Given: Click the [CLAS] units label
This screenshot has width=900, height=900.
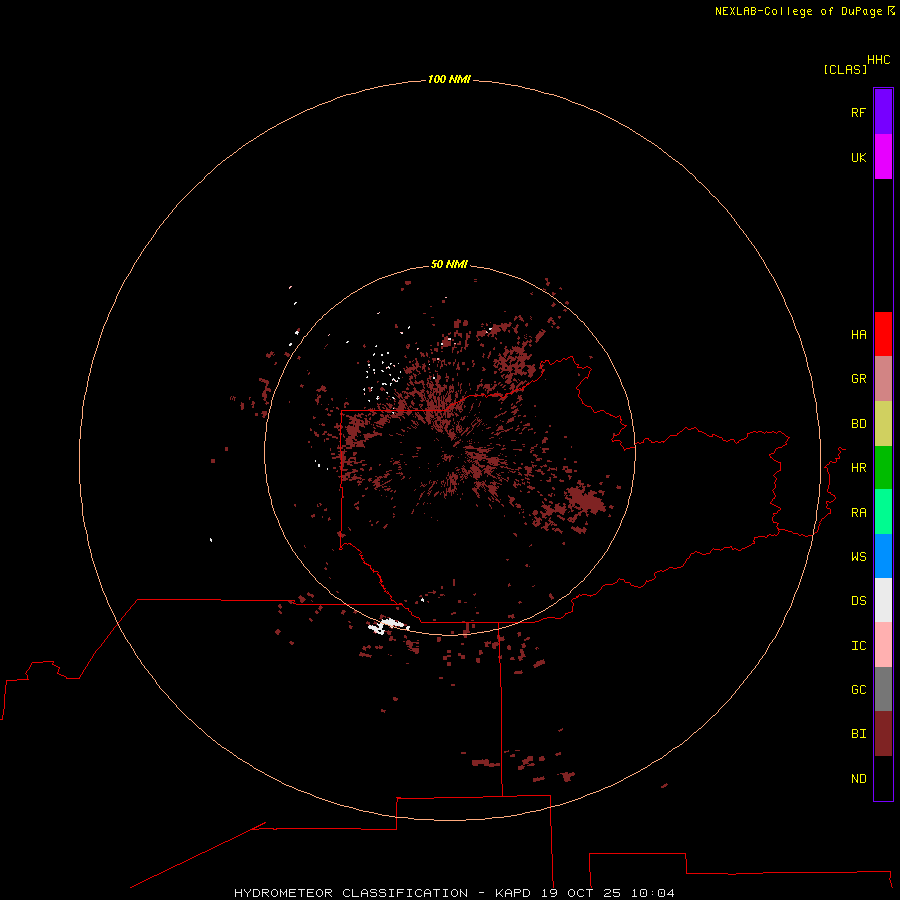Looking at the screenshot, I should pyautogui.click(x=845, y=69).
